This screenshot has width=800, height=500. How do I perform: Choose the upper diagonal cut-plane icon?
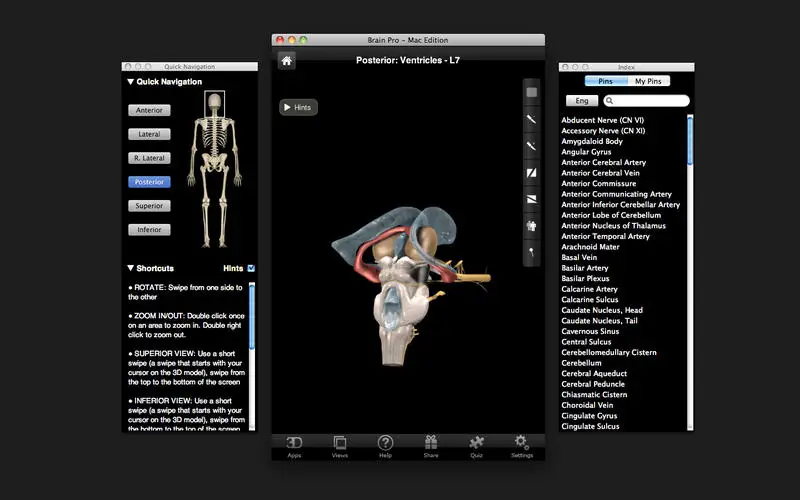[x=531, y=172]
